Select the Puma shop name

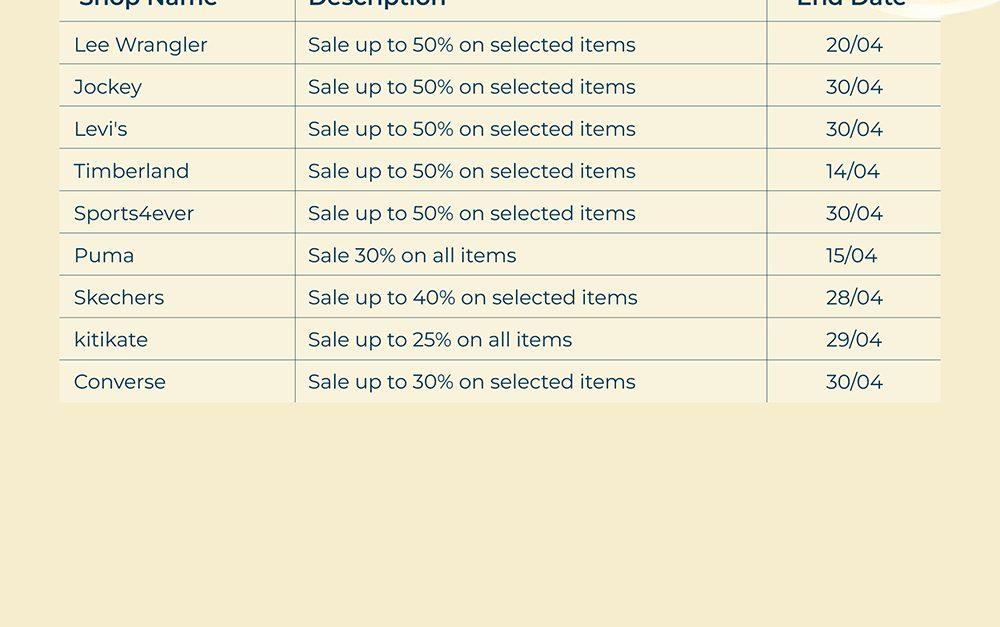104,255
